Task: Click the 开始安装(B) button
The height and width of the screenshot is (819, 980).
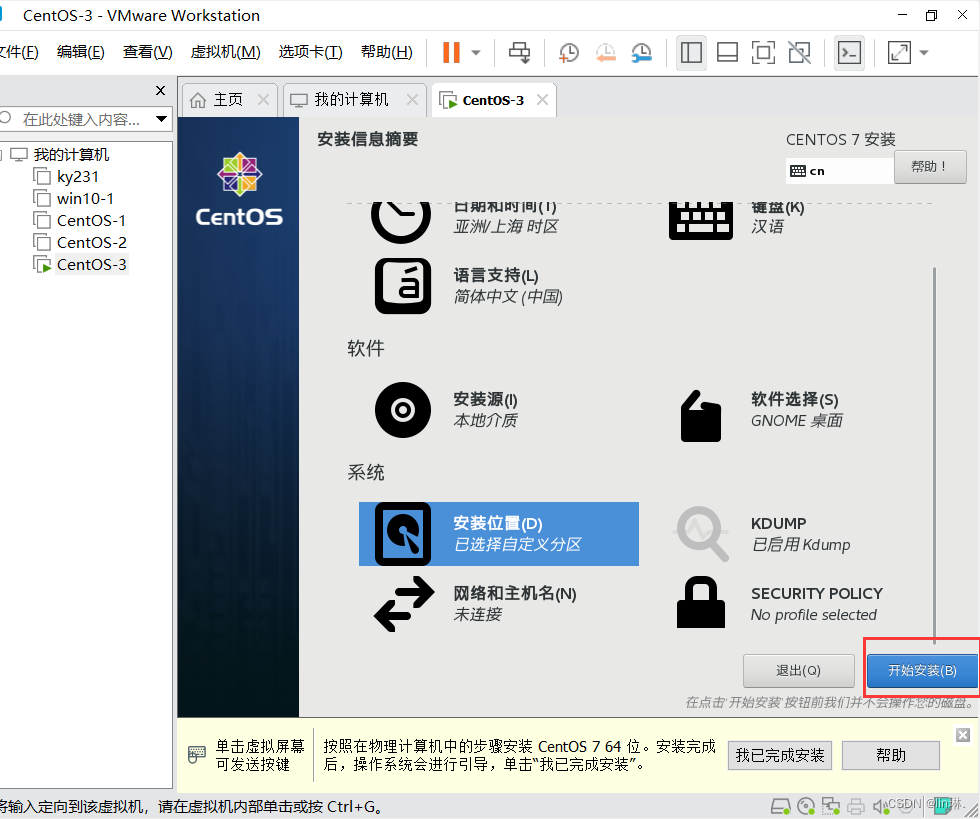Action: point(922,671)
